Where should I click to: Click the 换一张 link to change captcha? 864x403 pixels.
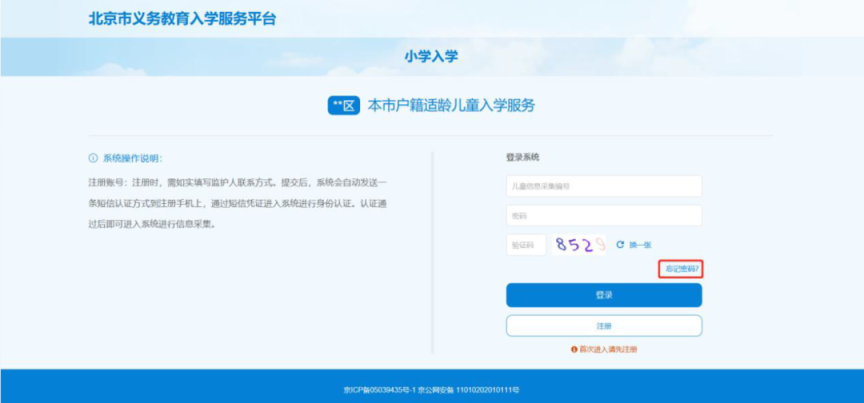[x=639, y=245]
